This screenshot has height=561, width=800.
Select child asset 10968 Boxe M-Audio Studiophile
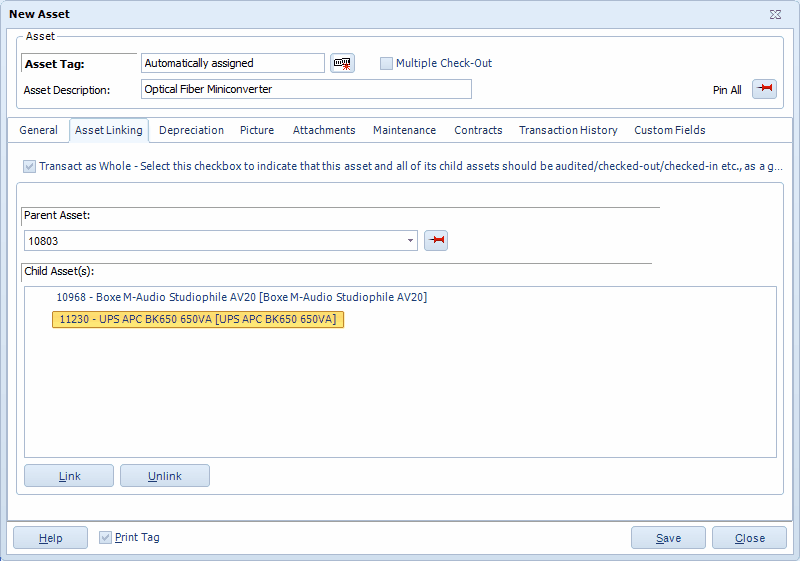coord(241,297)
